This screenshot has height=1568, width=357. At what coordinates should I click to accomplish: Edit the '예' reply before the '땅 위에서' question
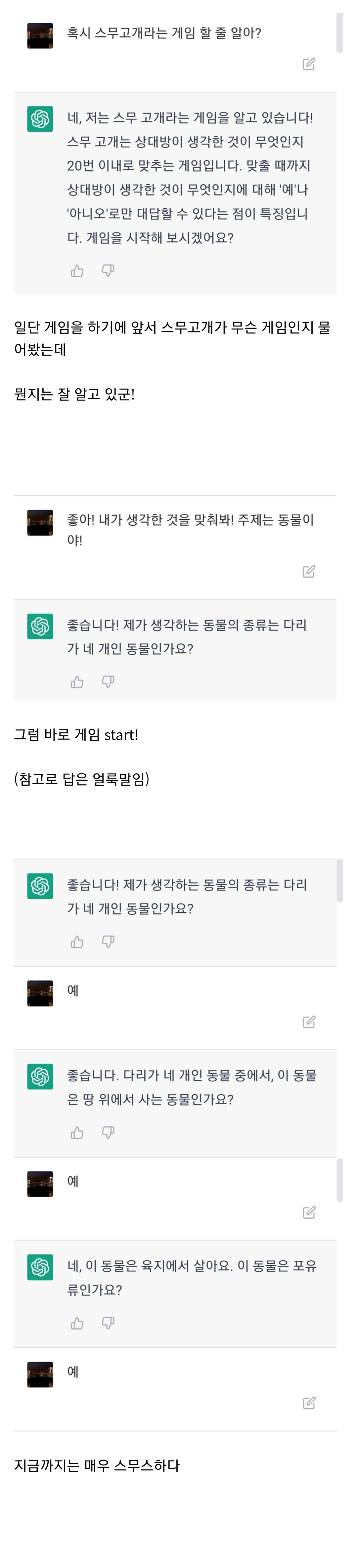pyautogui.click(x=309, y=1022)
